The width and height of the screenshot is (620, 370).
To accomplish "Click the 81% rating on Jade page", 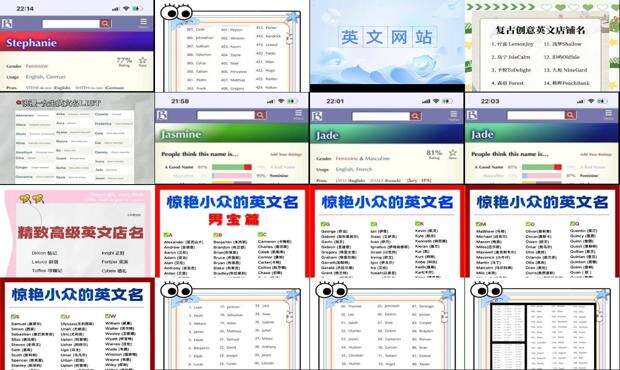I will click(434, 153).
